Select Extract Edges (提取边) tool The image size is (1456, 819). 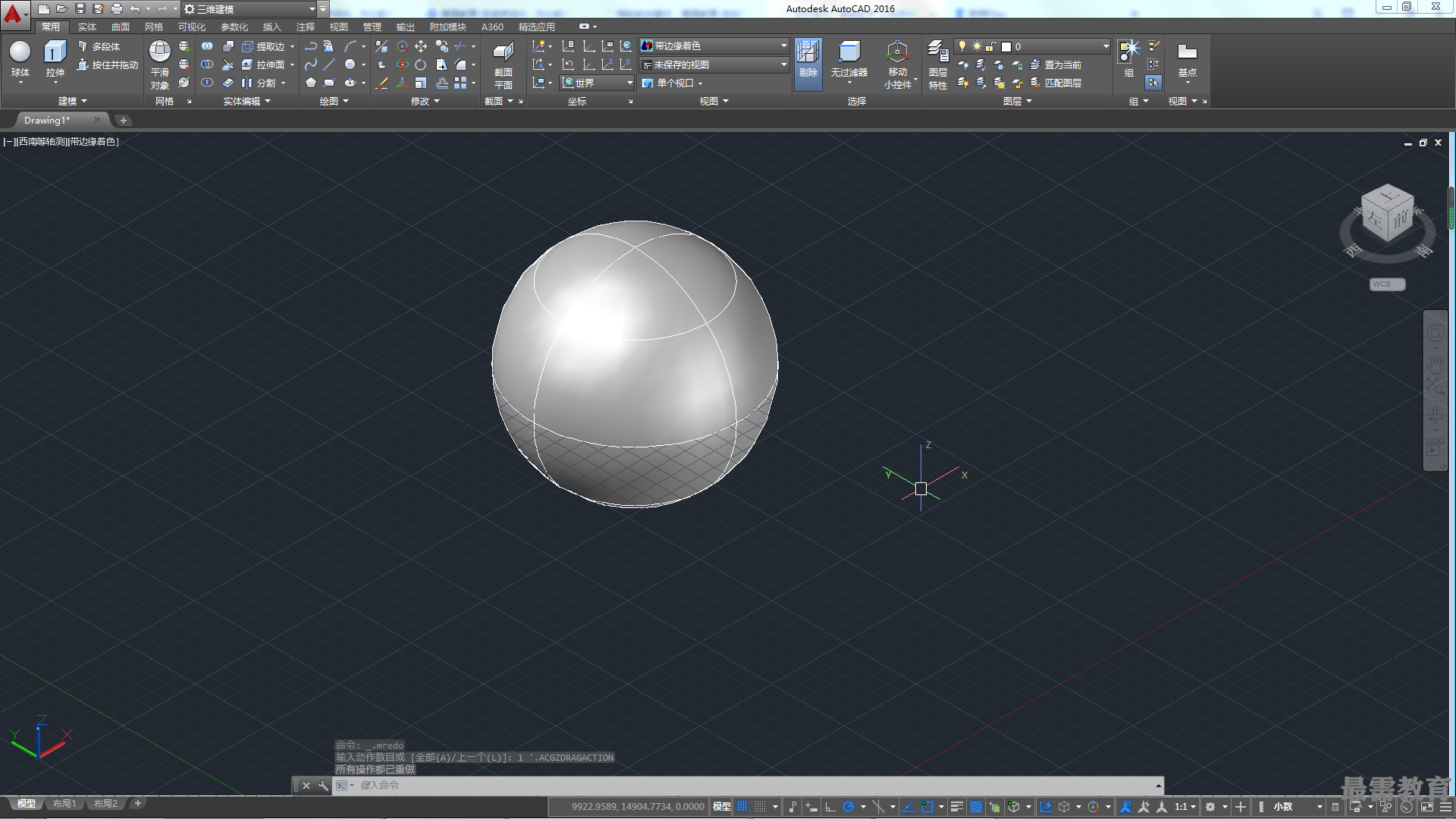click(x=263, y=46)
